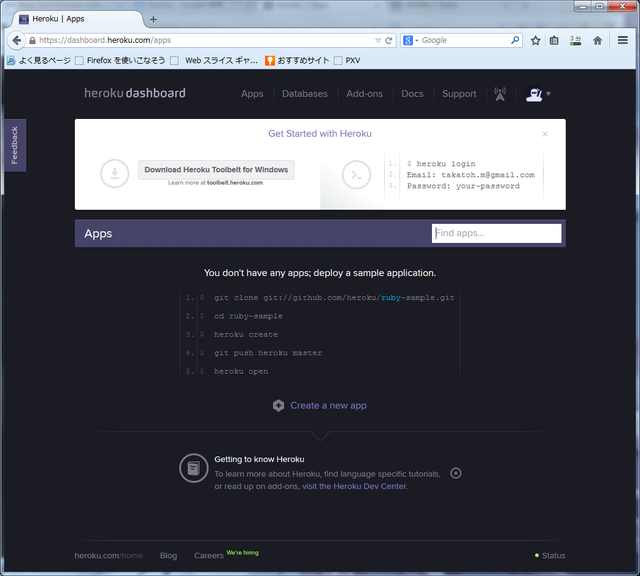640x576 pixels.
Task: Open a new tab with plus button
Action: click(x=153, y=19)
